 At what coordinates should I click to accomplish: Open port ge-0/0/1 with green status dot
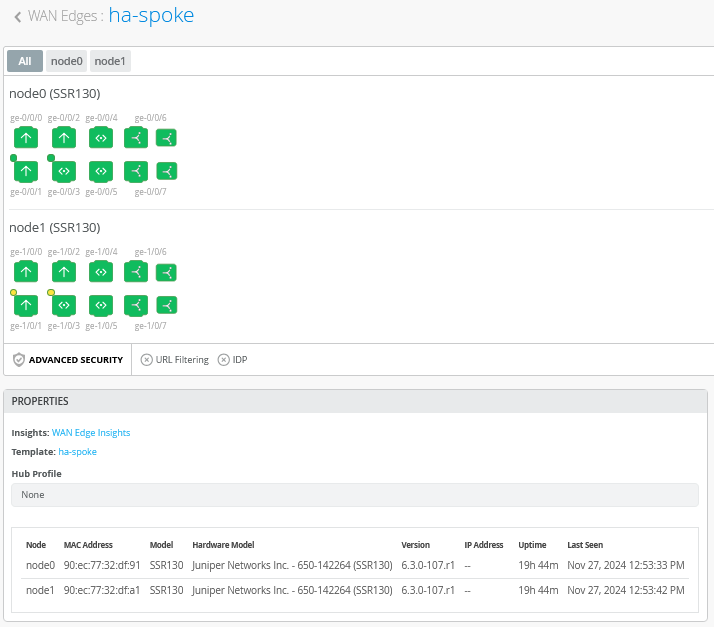[x=26, y=171]
